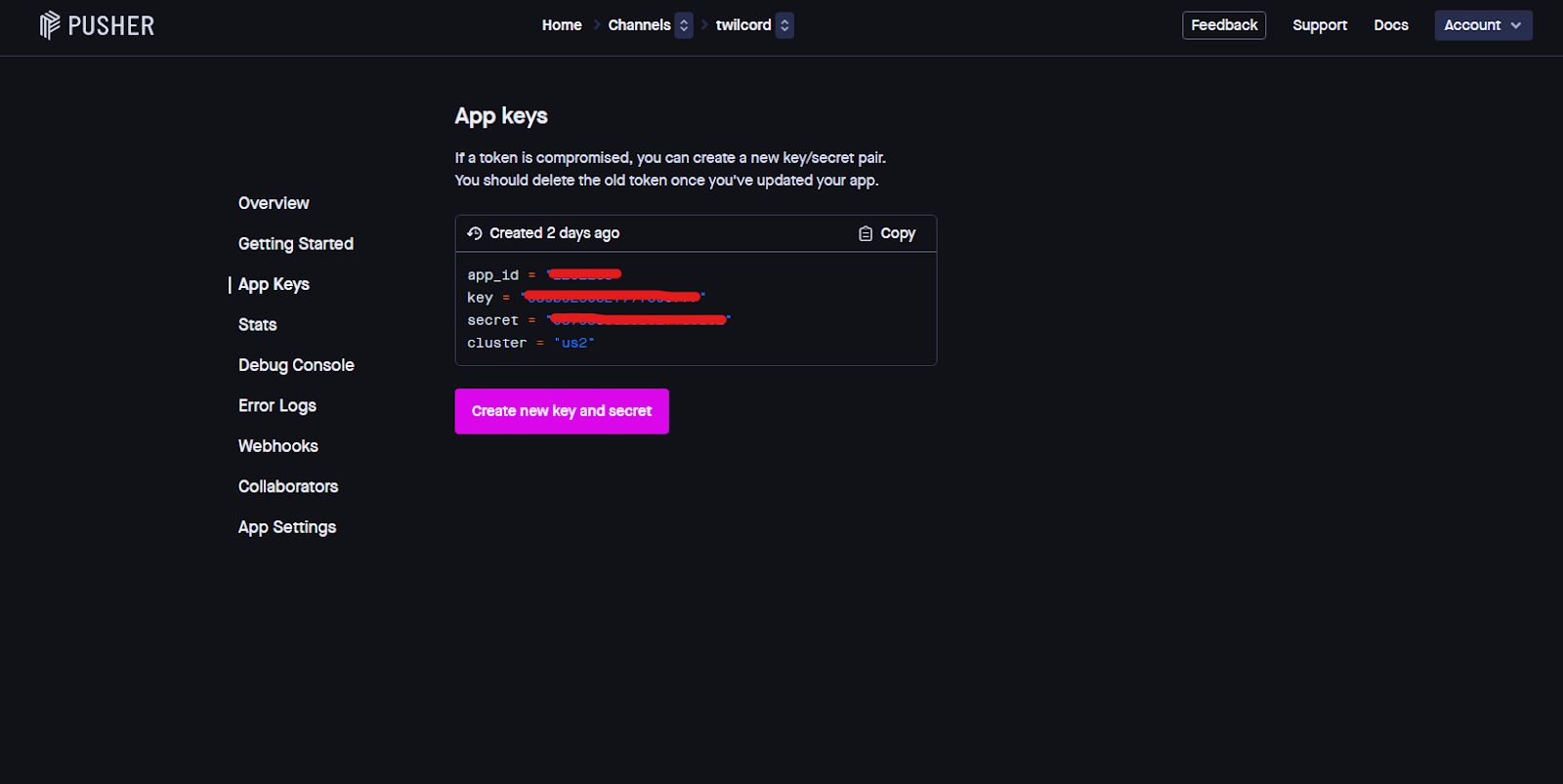1563x784 pixels.
Task: Click the App keys heading
Action: (x=501, y=116)
